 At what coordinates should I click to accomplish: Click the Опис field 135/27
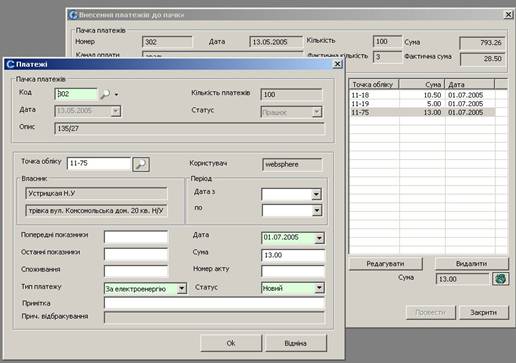(x=189, y=128)
